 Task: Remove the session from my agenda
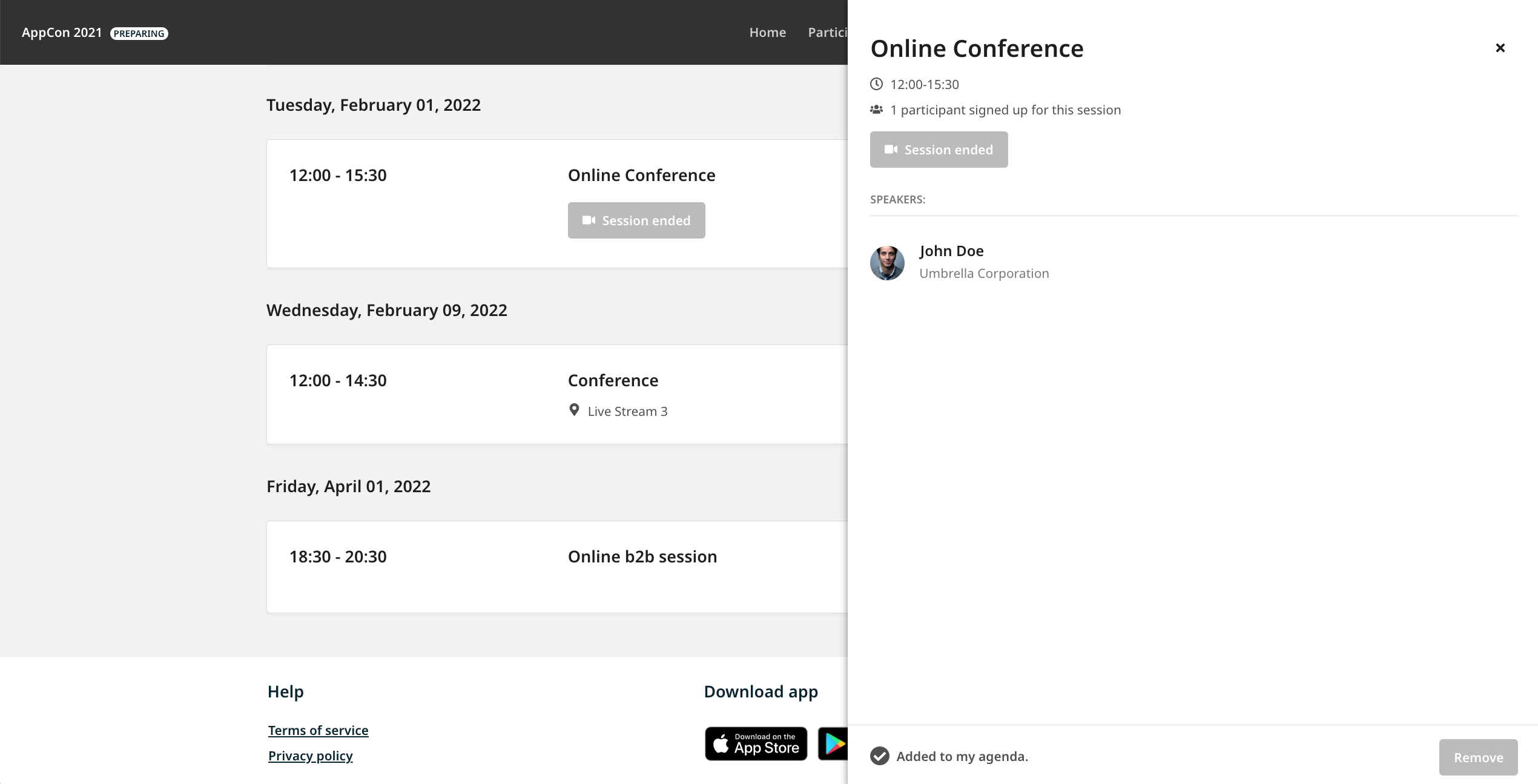tap(1478, 757)
